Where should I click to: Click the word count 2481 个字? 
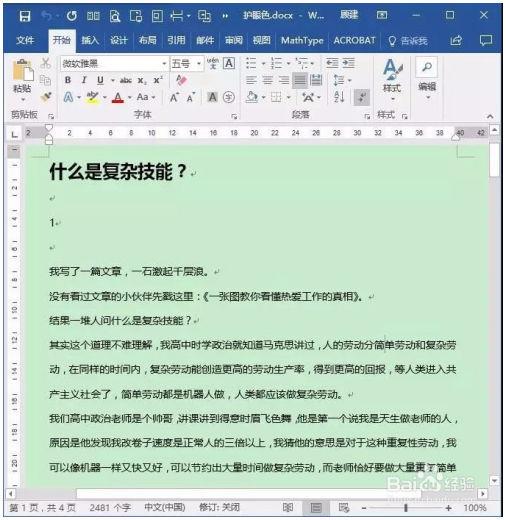point(110,508)
